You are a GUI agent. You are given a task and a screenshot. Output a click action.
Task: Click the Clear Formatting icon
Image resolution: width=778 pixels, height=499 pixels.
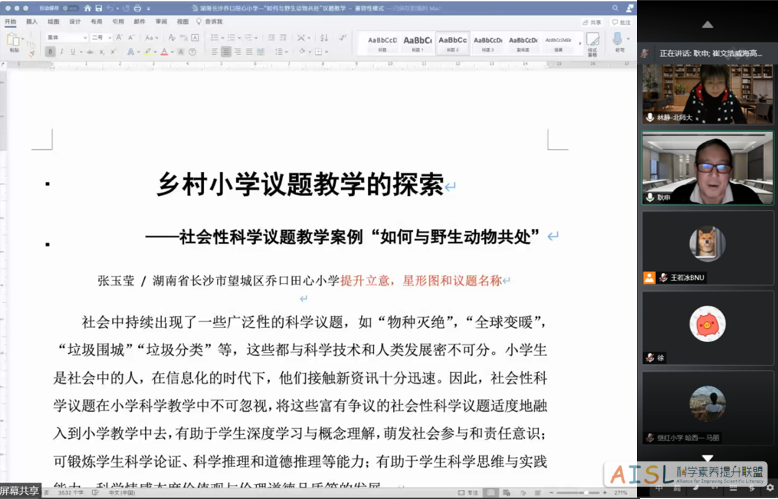tap(172, 38)
